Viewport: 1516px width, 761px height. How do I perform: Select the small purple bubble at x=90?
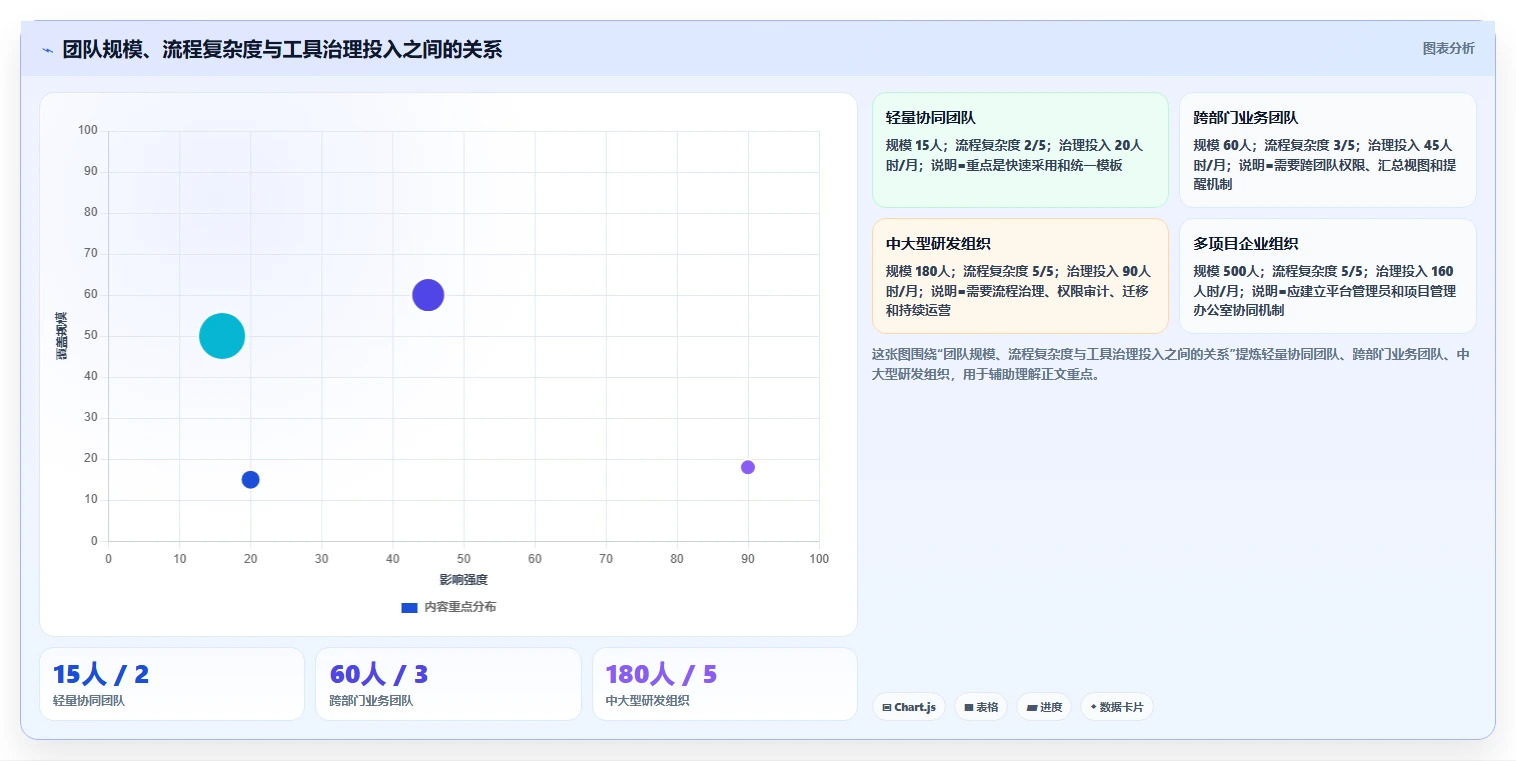click(x=748, y=467)
